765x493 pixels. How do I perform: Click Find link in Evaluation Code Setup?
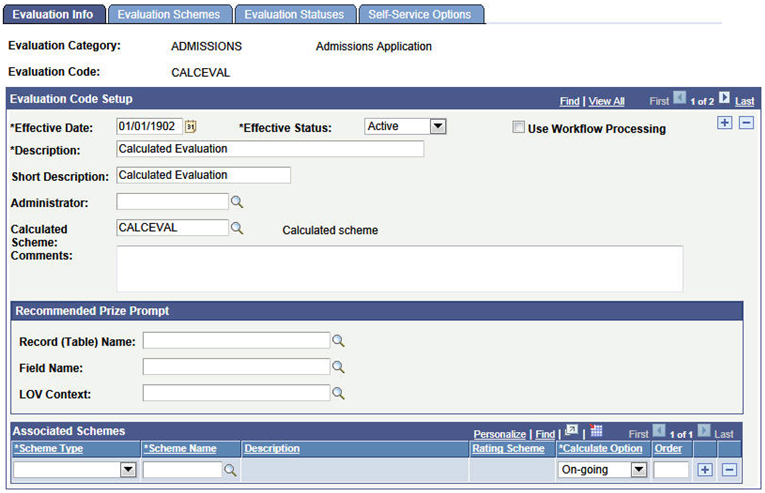[x=569, y=101]
